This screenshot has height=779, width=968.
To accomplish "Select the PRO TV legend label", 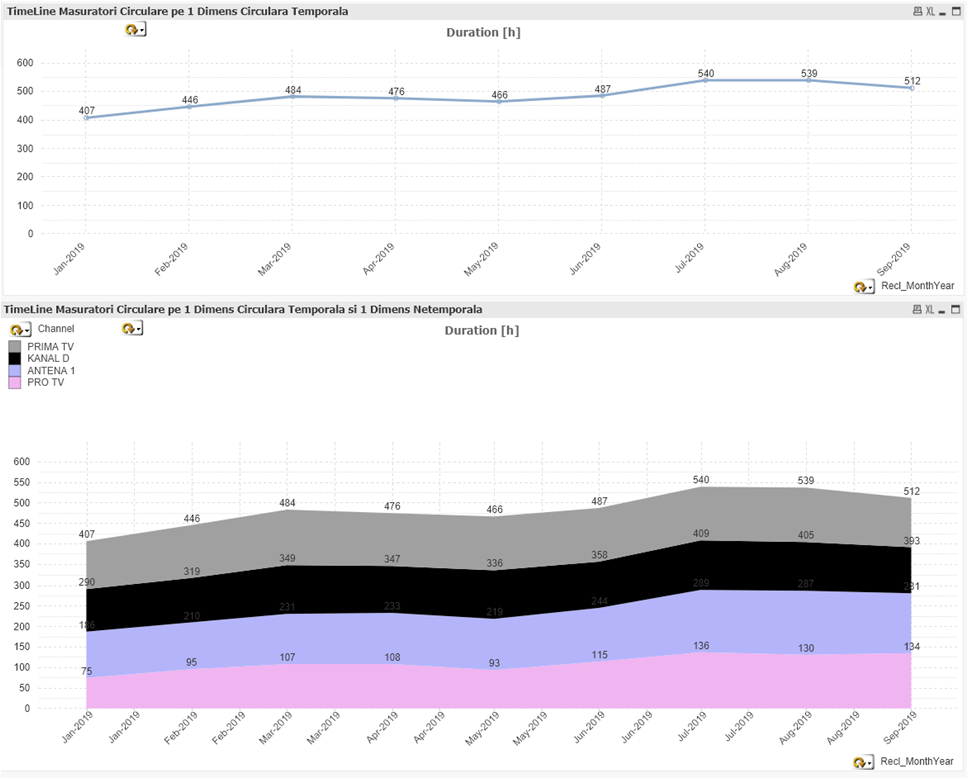I will pyautogui.click(x=46, y=382).
